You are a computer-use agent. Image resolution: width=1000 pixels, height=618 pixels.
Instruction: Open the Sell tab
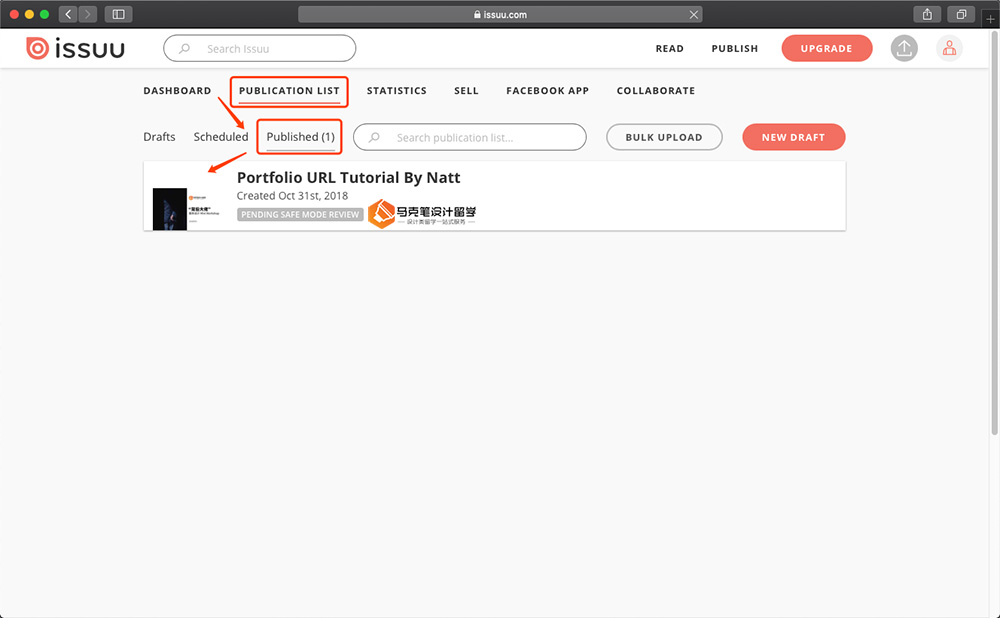pyautogui.click(x=466, y=91)
